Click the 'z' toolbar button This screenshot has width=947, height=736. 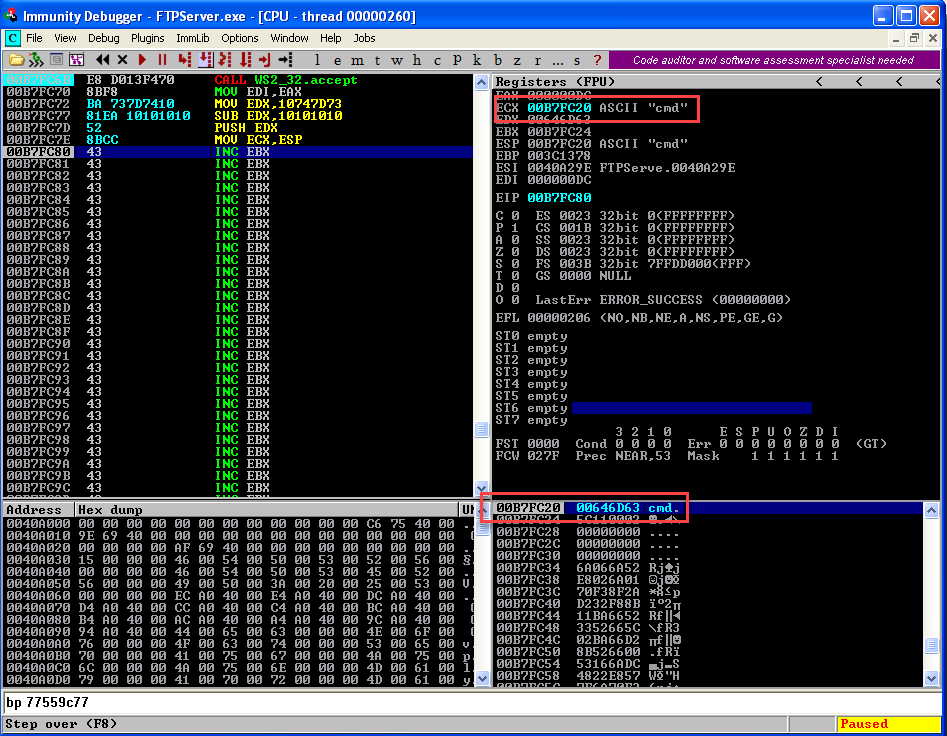click(x=517, y=60)
